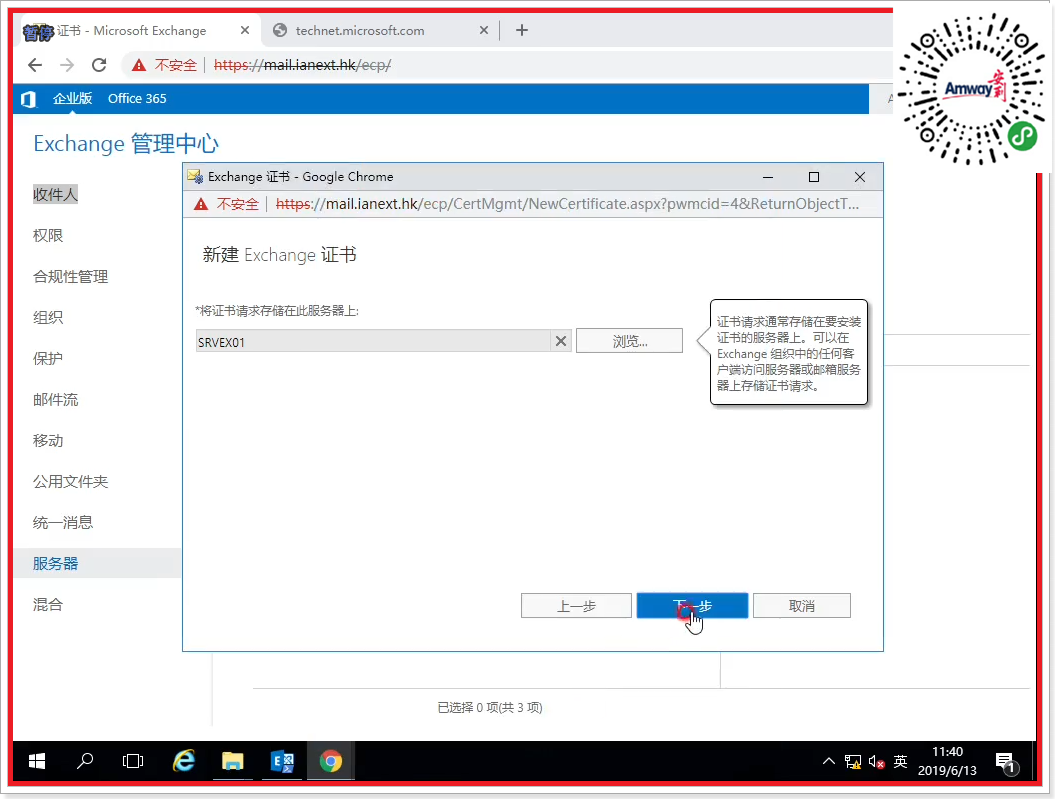Minimize the Exchange 证书 popup window
Image resolution: width=1055 pixels, height=799 pixels.
pos(768,177)
